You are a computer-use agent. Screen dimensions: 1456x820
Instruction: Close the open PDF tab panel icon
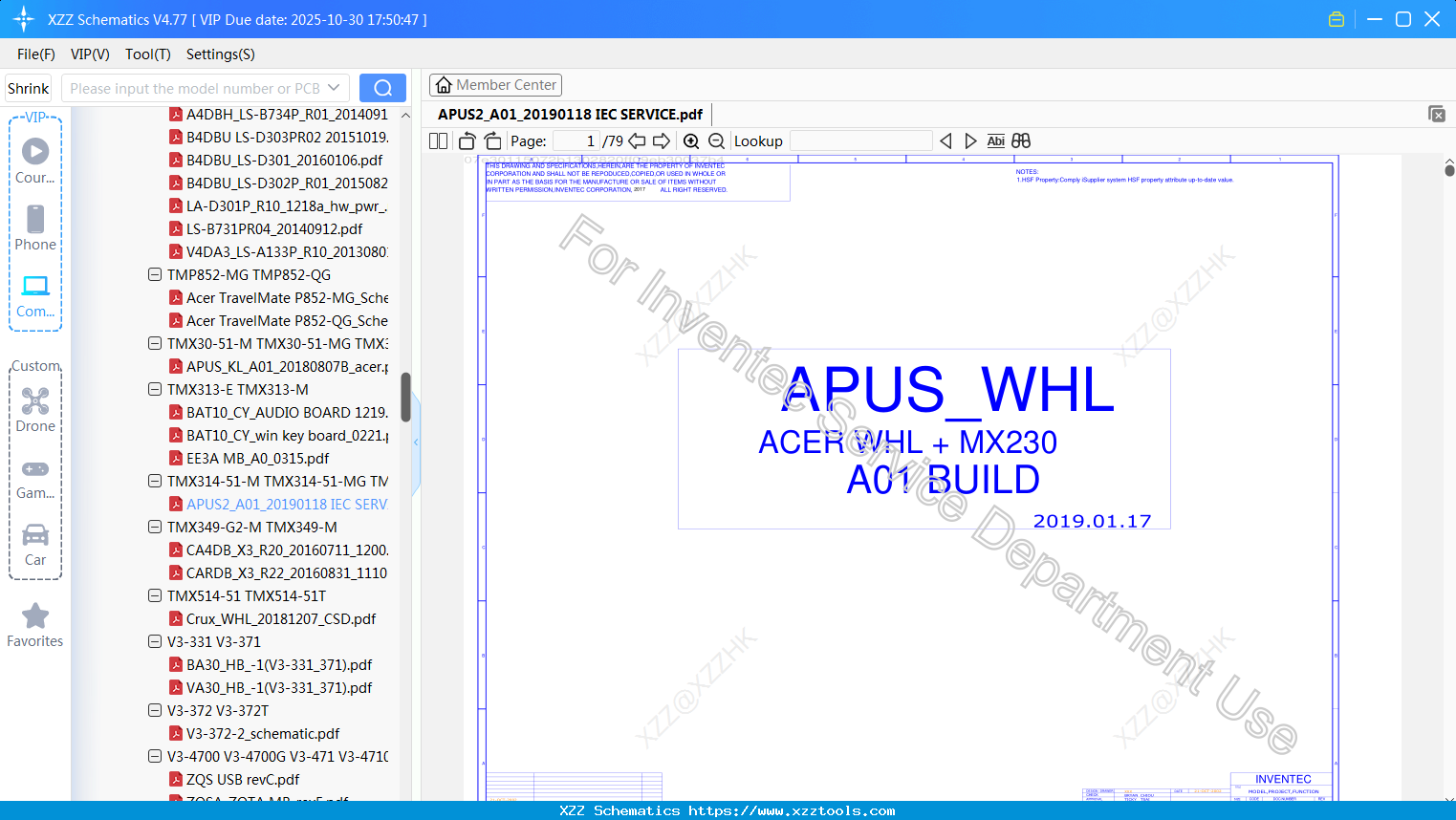click(x=1437, y=114)
